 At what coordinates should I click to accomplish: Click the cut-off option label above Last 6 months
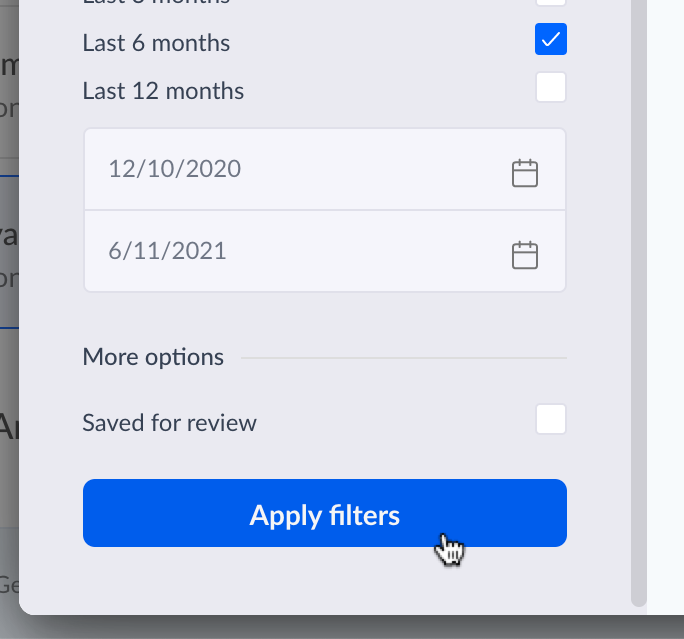coord(156,2)
